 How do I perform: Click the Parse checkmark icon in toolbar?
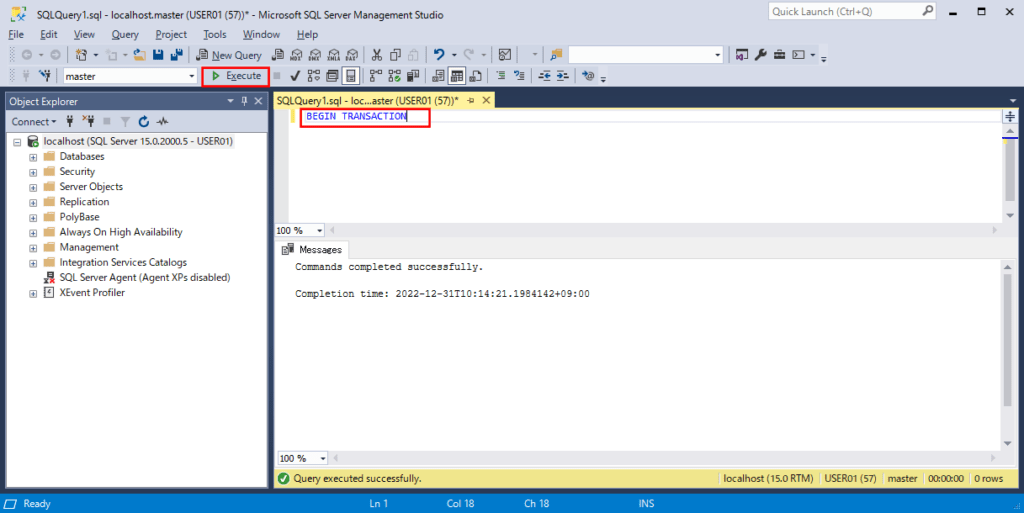click(x=295, y=76)
